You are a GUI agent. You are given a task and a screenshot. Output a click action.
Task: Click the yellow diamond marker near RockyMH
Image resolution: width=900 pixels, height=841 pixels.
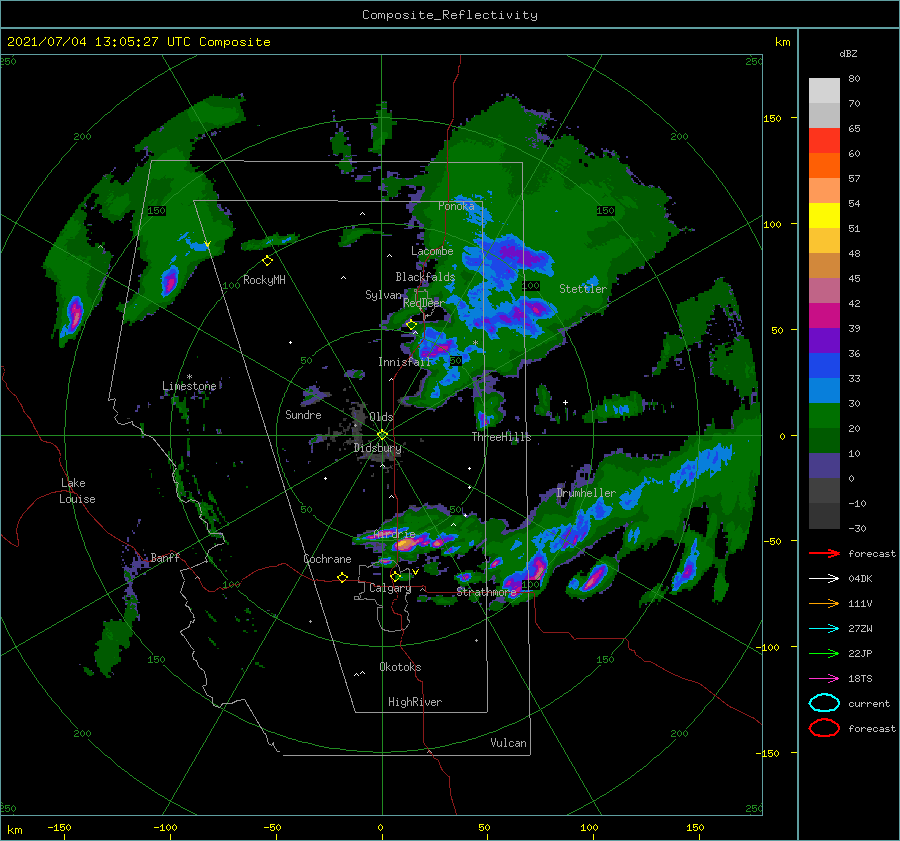point(267,261)
